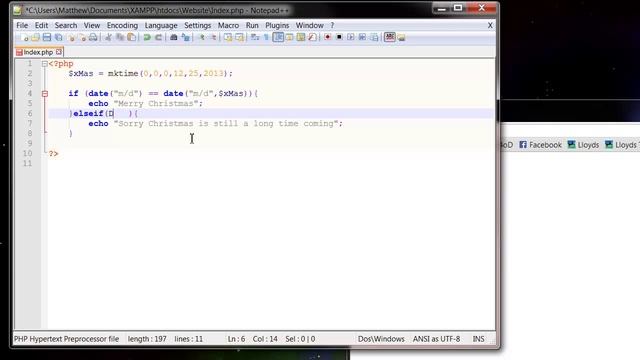The width and height of the screenshot is (640, 360).
Task: Click the Close All documents toolbar icon
Action: coord(82,38)
